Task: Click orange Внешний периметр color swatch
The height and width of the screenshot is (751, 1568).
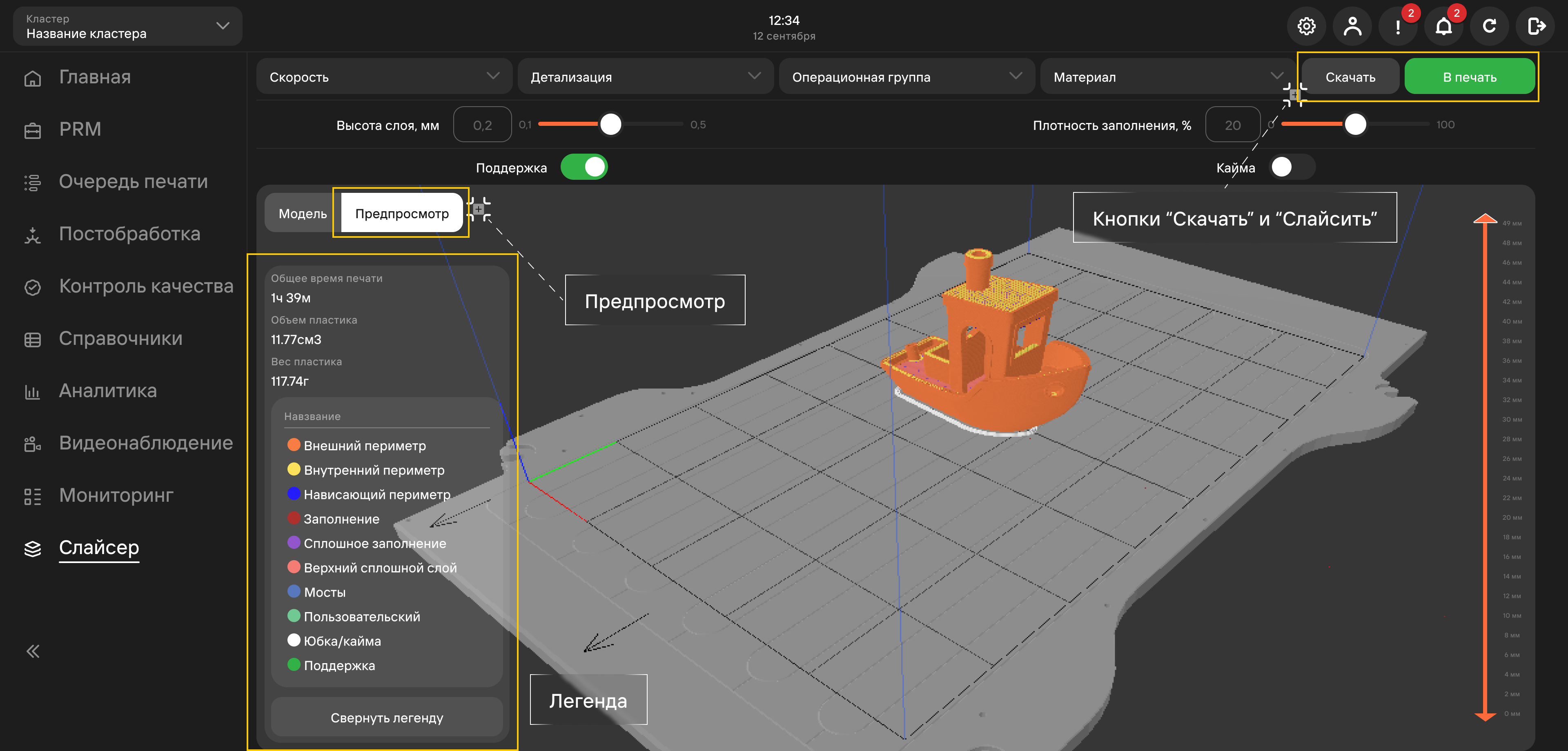Action: [294, 445]
